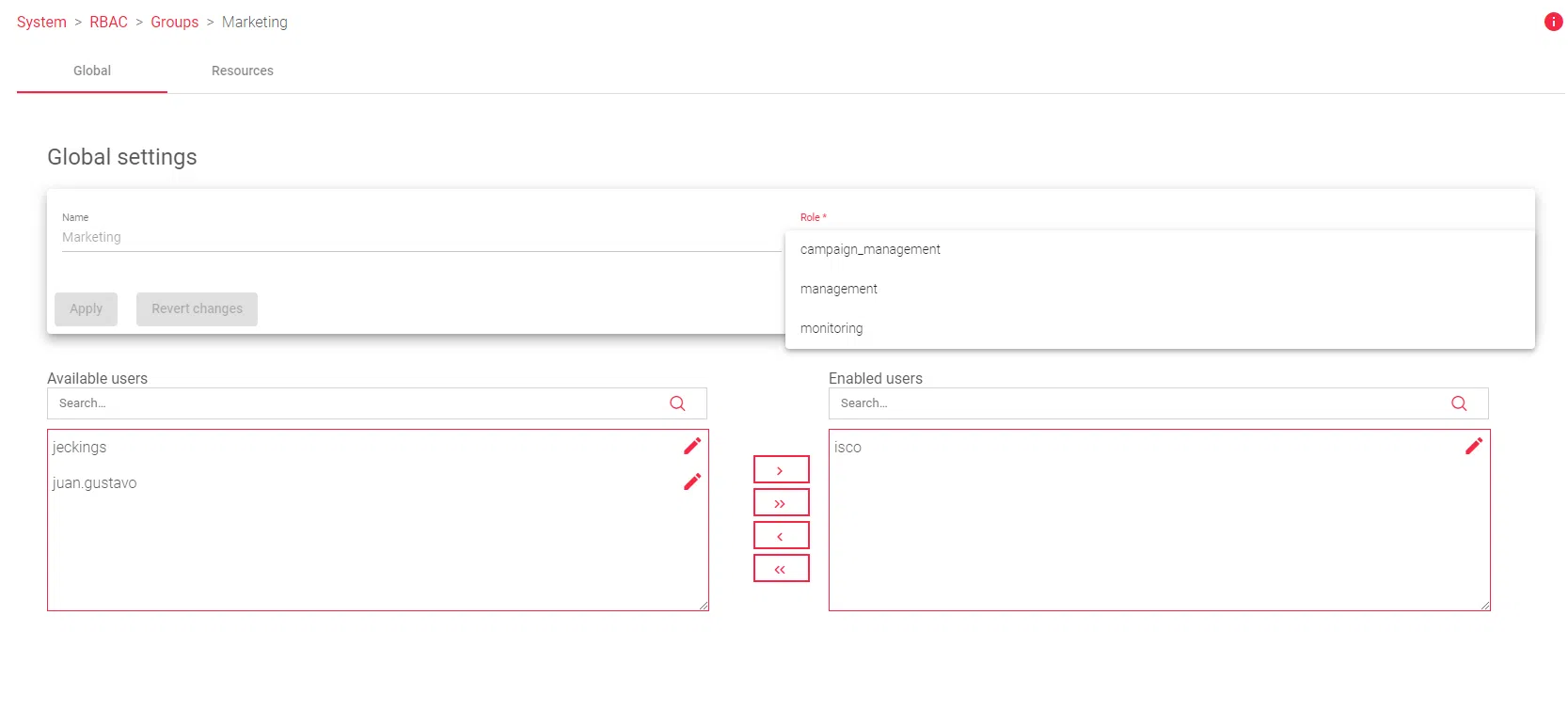Click Revert changes button
The image size is (1568, 710).
click(197, 308)
